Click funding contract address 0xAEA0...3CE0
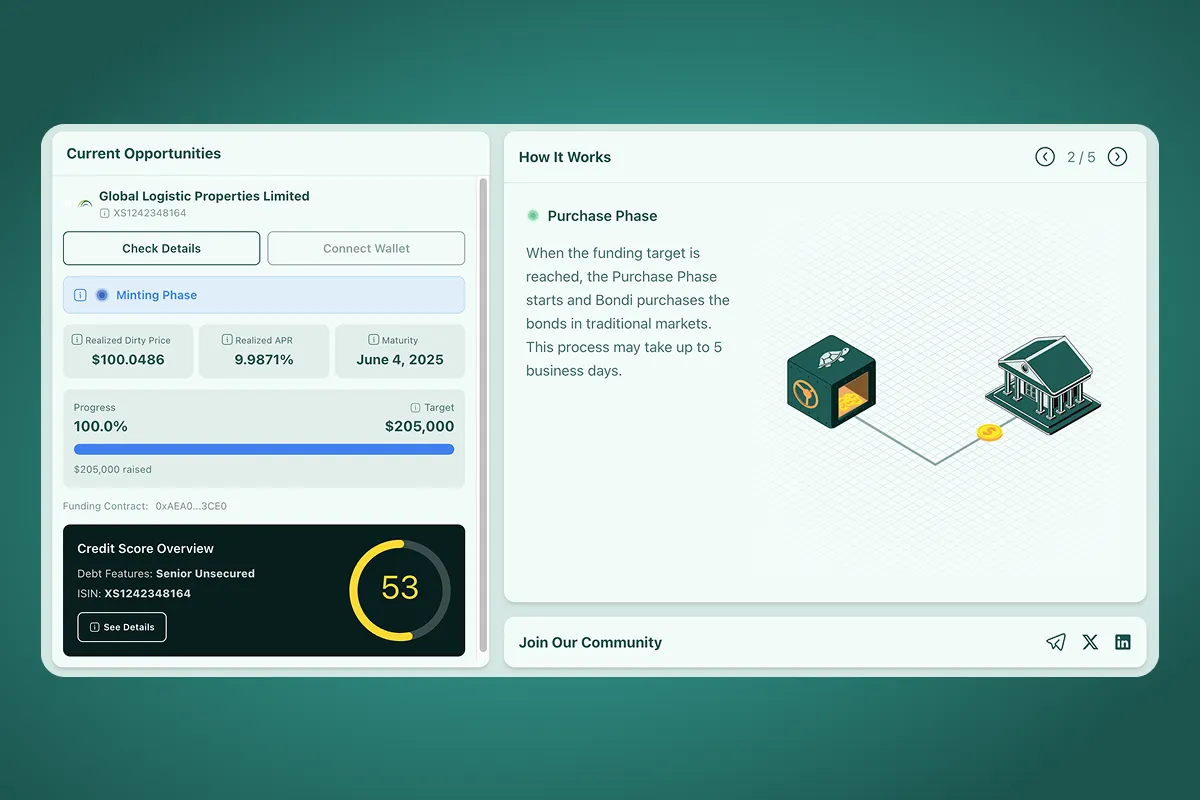Screen dimensions: 1200x800 [x=191, y=506]
